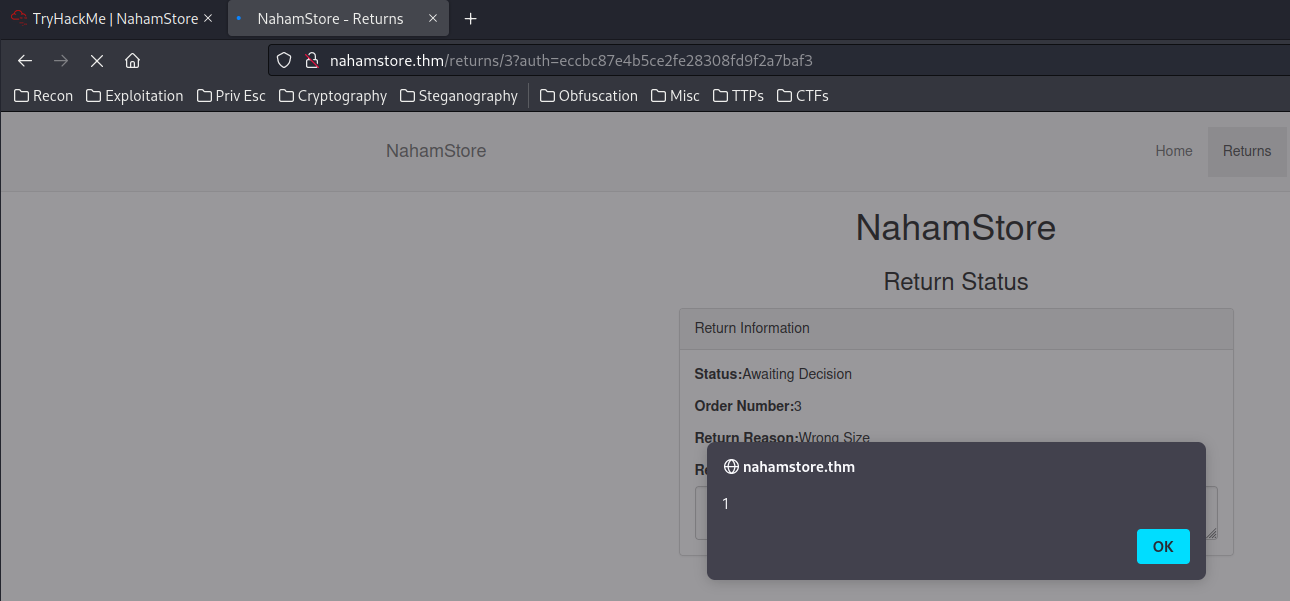Click the globe icon in the alert
The image size is (1290, 601).
(731, 467)
